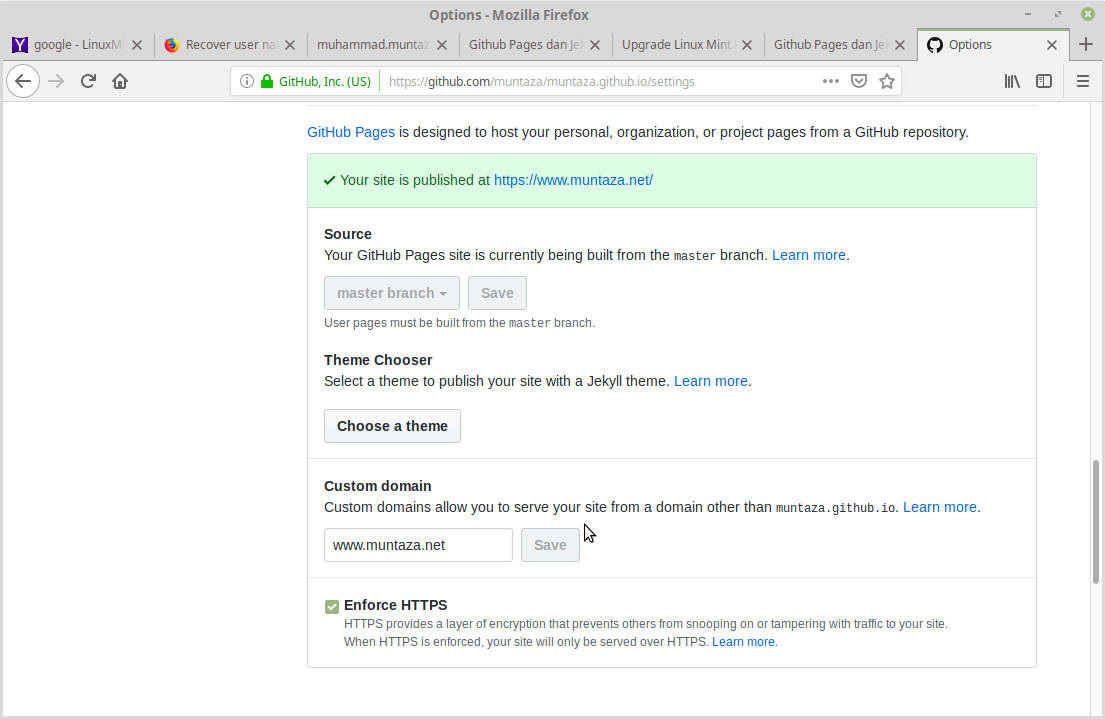Click the GitHub Pages link

pos(350,132)
